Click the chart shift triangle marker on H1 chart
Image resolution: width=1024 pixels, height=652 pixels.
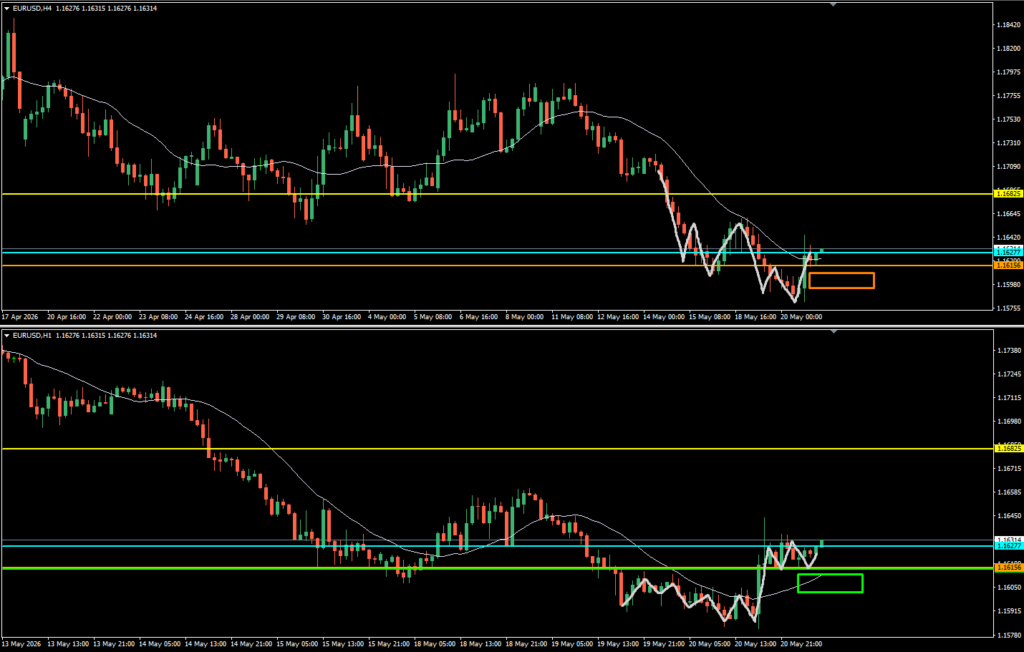[833, 332]
